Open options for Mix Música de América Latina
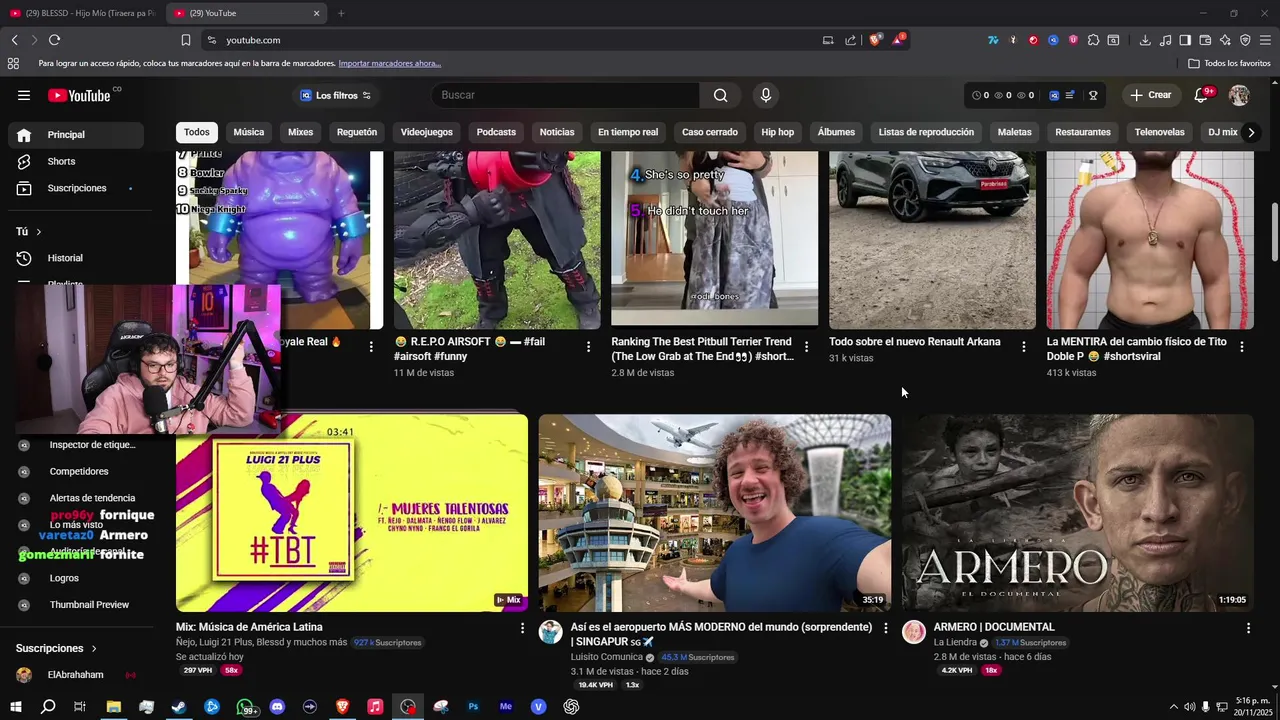The width and height of the screenshot is (1280, 720). (x=522, y=628)
